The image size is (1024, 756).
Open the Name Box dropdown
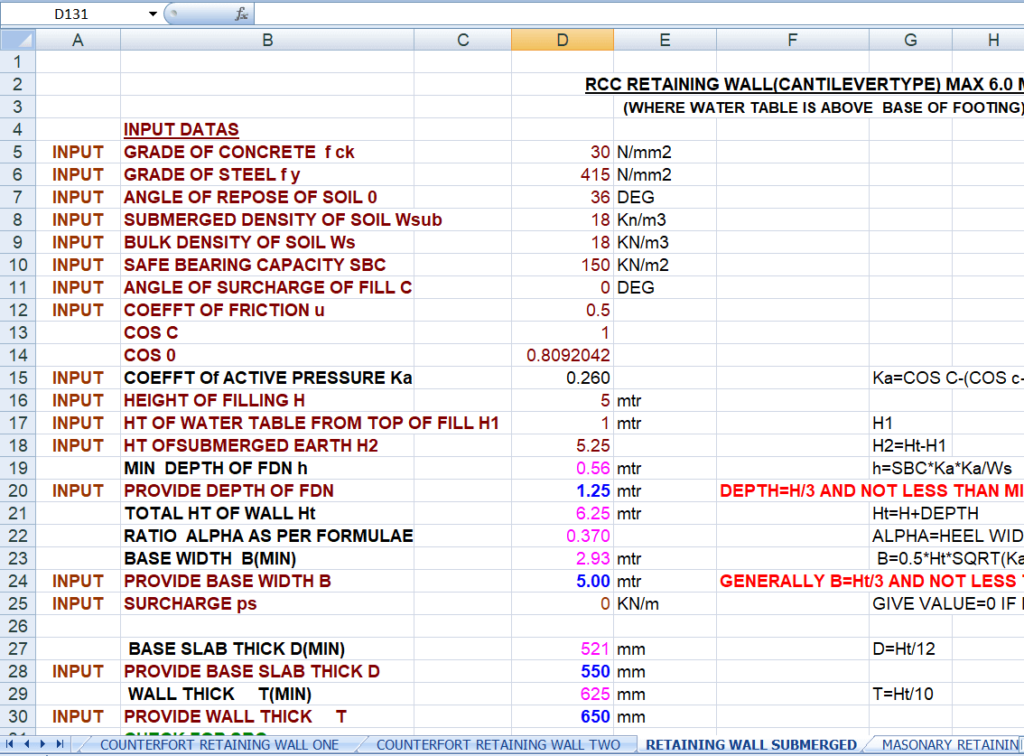pos(151,12)
